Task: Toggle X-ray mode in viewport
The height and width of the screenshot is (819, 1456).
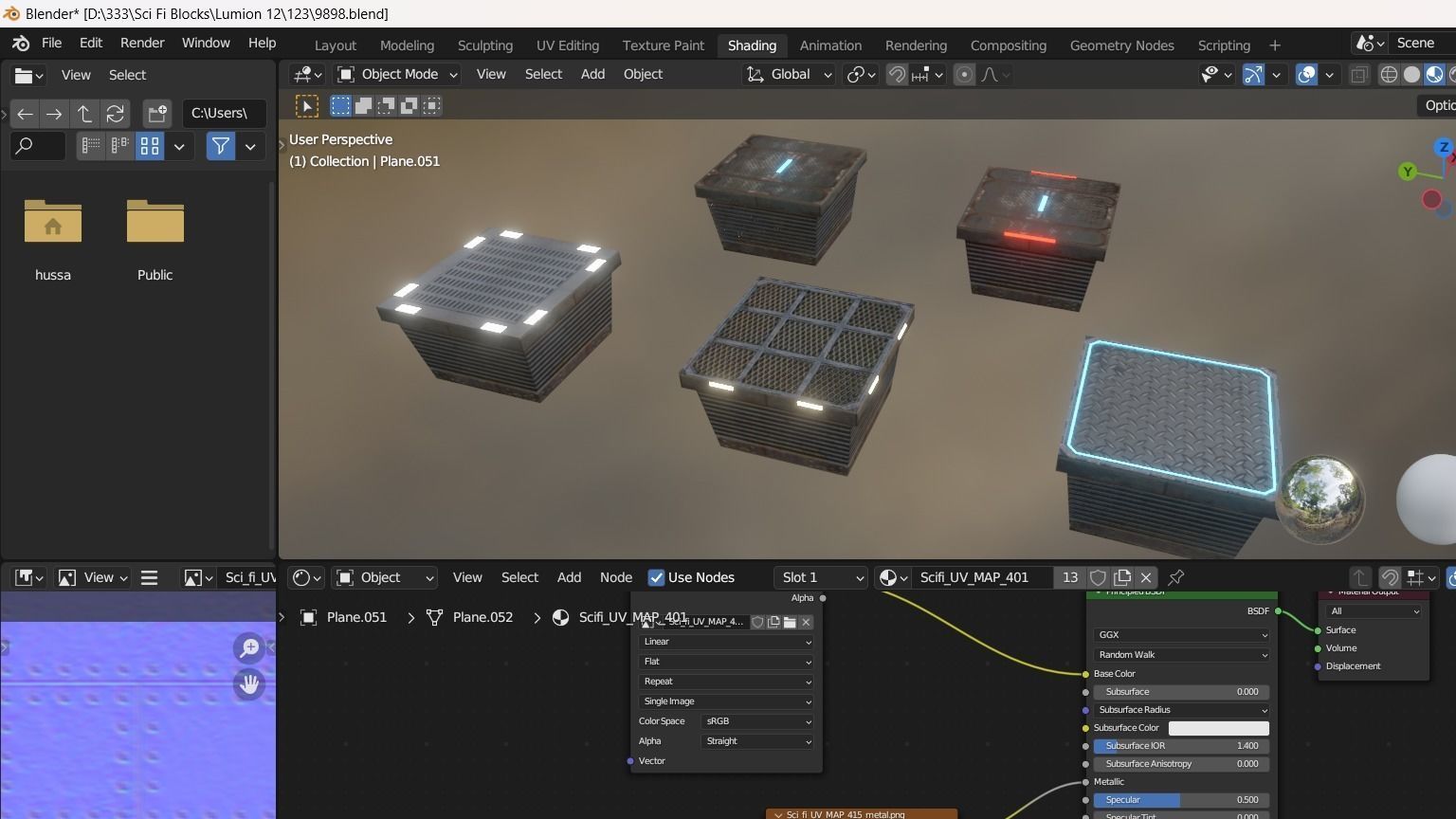Action: [x=1358, y=75]
